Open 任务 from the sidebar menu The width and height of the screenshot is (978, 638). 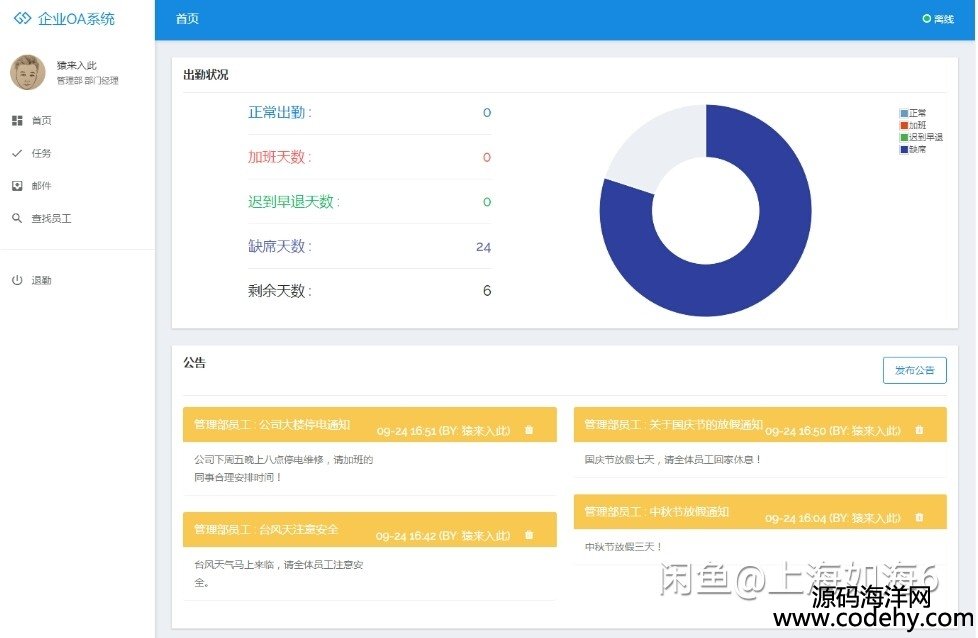pos(41,153)
